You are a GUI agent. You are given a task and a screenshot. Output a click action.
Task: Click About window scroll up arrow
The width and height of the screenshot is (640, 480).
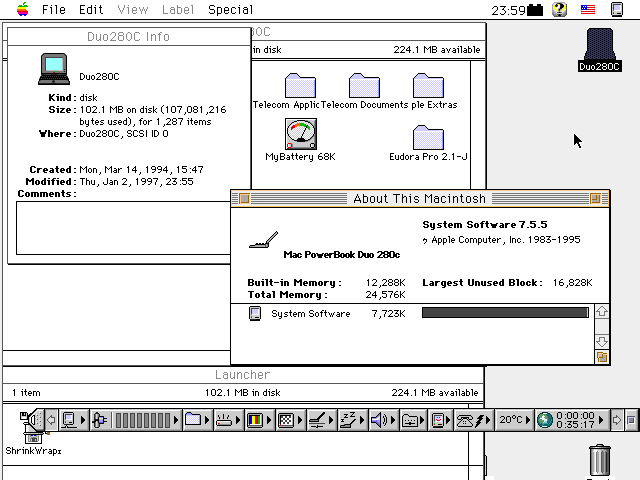click(602, 312)
